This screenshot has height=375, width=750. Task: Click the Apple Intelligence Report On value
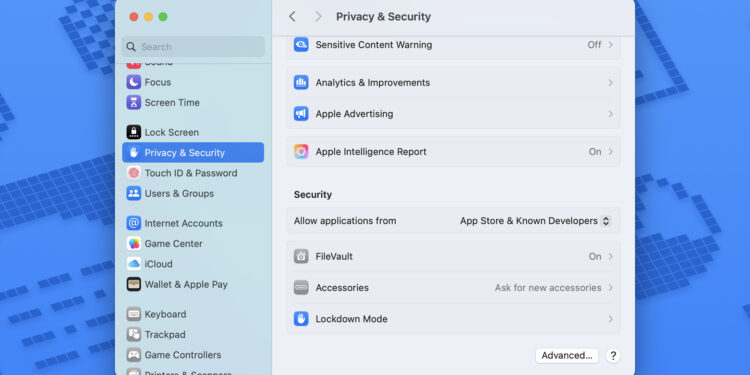pyautogui.click(x=595, y=152)
